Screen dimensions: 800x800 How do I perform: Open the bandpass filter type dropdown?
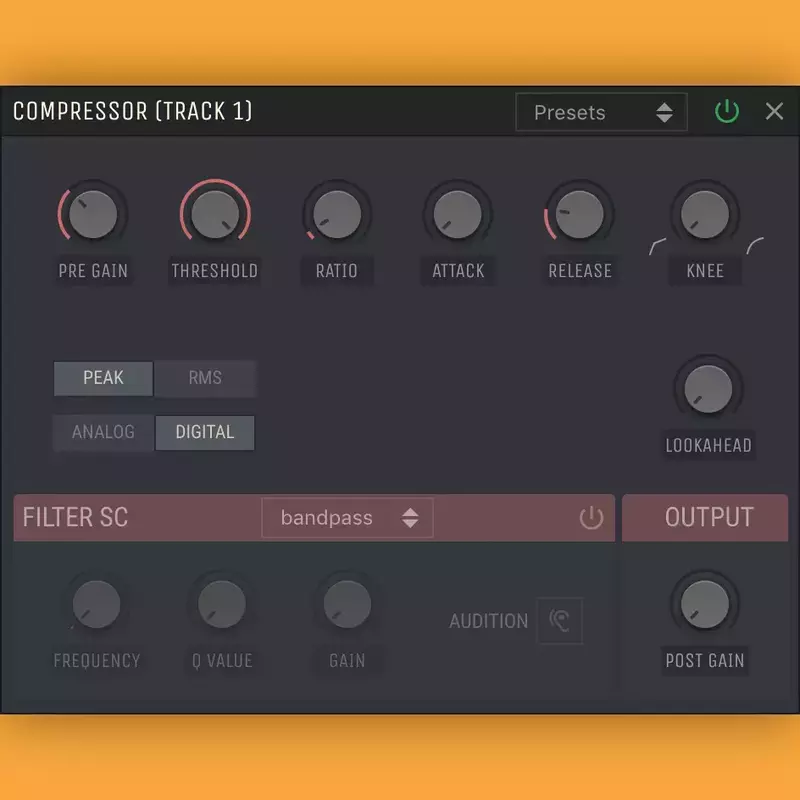[x=347, y=518]
